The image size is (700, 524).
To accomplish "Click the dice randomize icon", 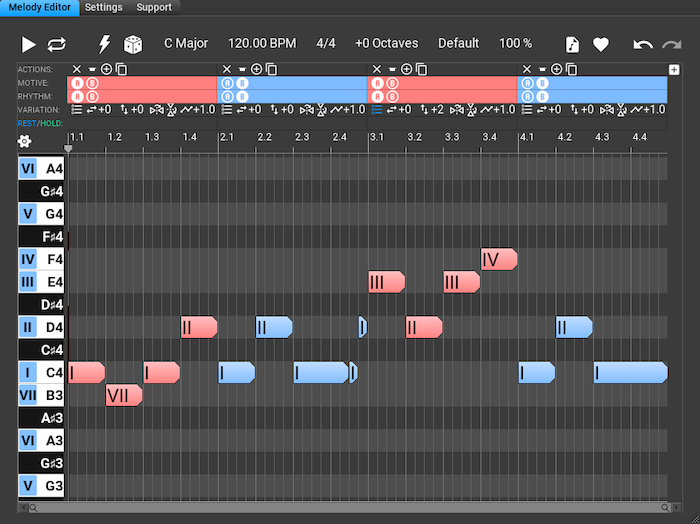I will pyautogui.click(x=132, y=44).
